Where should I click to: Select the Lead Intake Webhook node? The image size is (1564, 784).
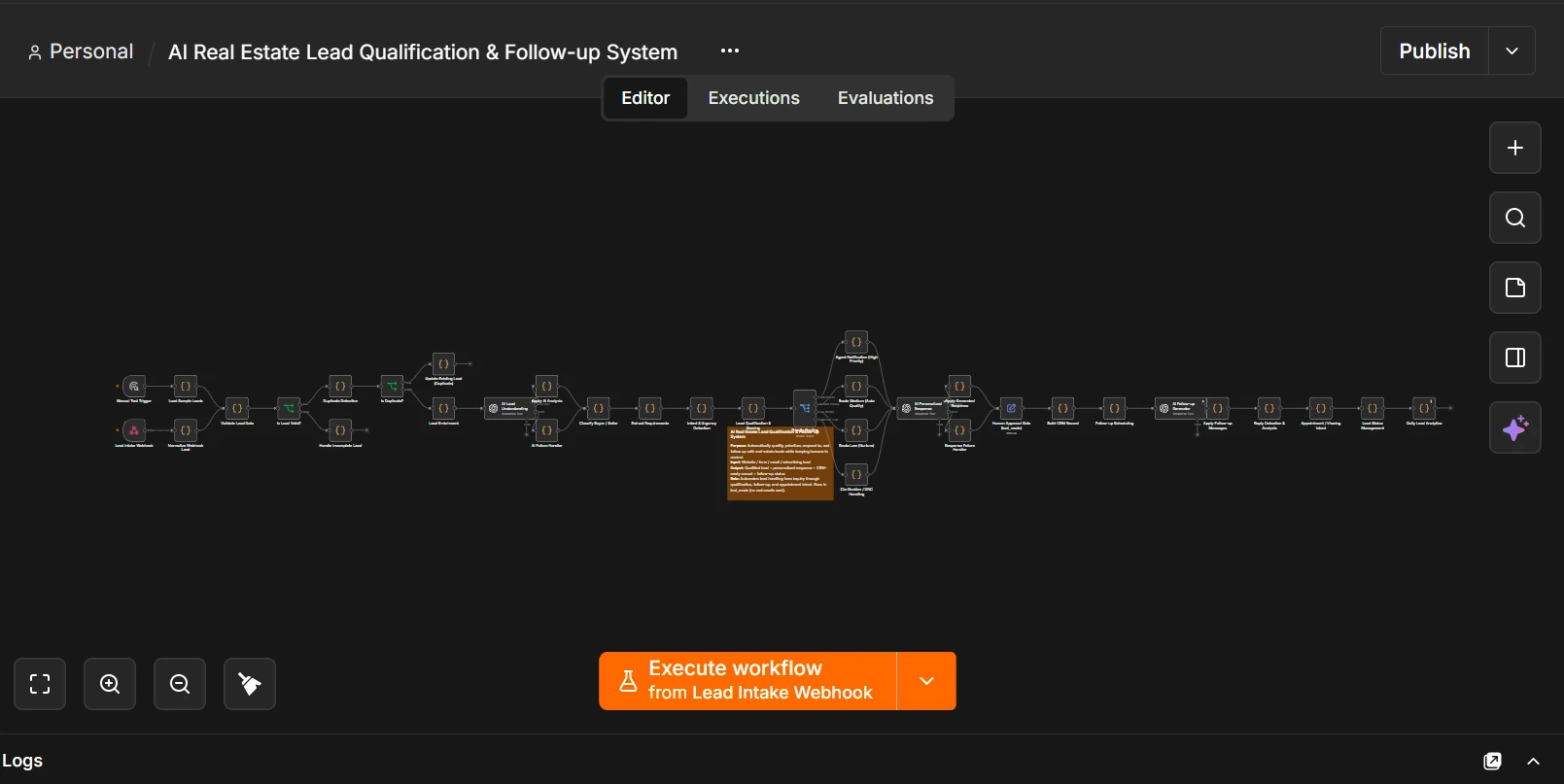click(134, 429)
